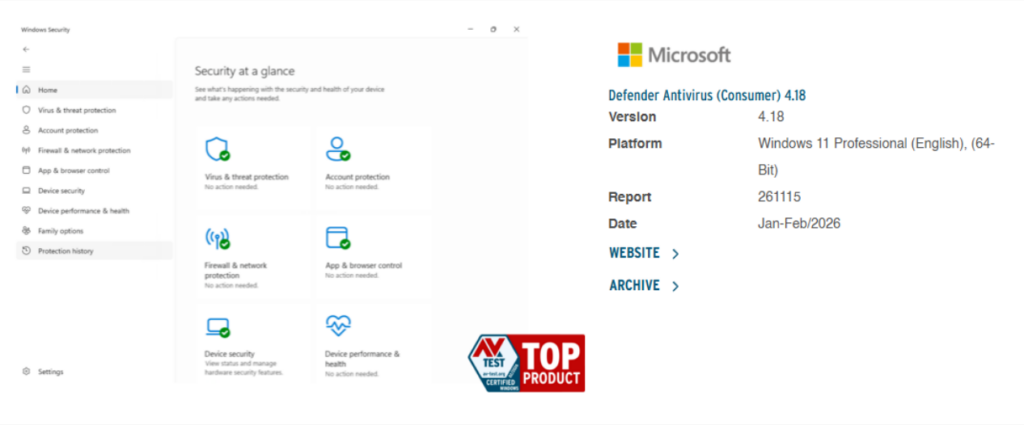The image size is (1024, 425).
Task: Click the AV-TEST Top Product badge
Action: click(x=526, y=363)
